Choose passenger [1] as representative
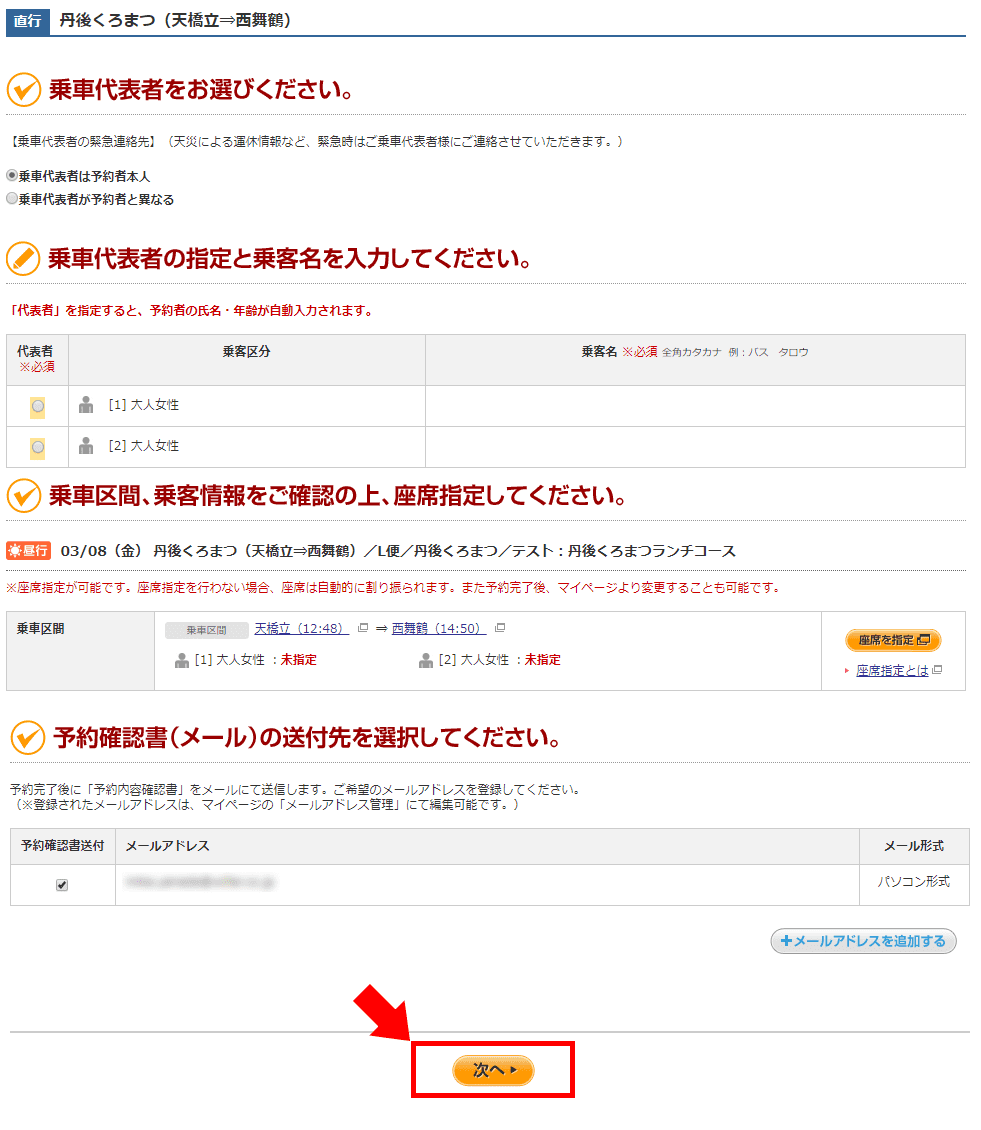The height and width of the screenshot is (1130, 981). coord(38,406)
